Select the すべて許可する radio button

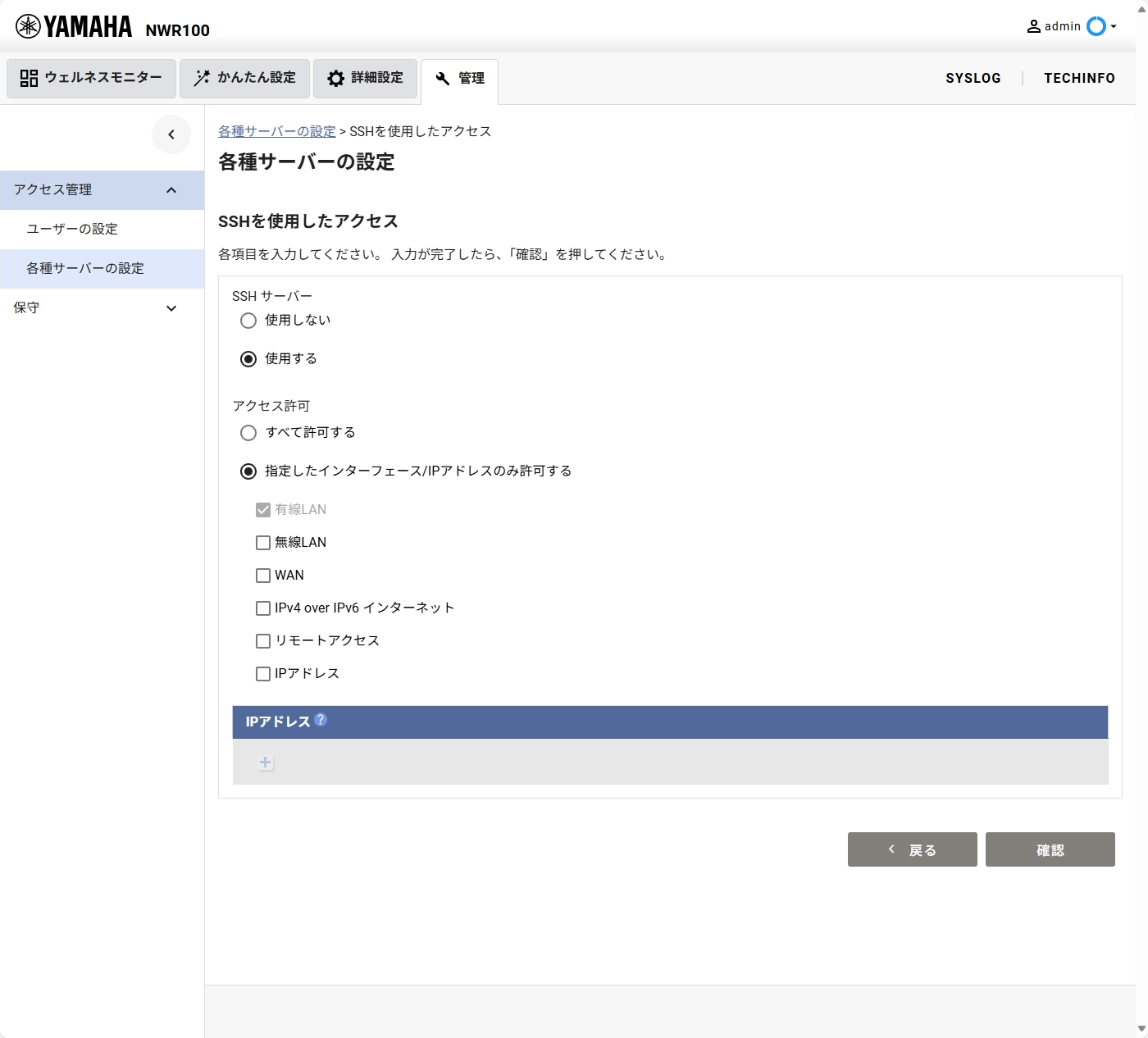pos(248,433)
